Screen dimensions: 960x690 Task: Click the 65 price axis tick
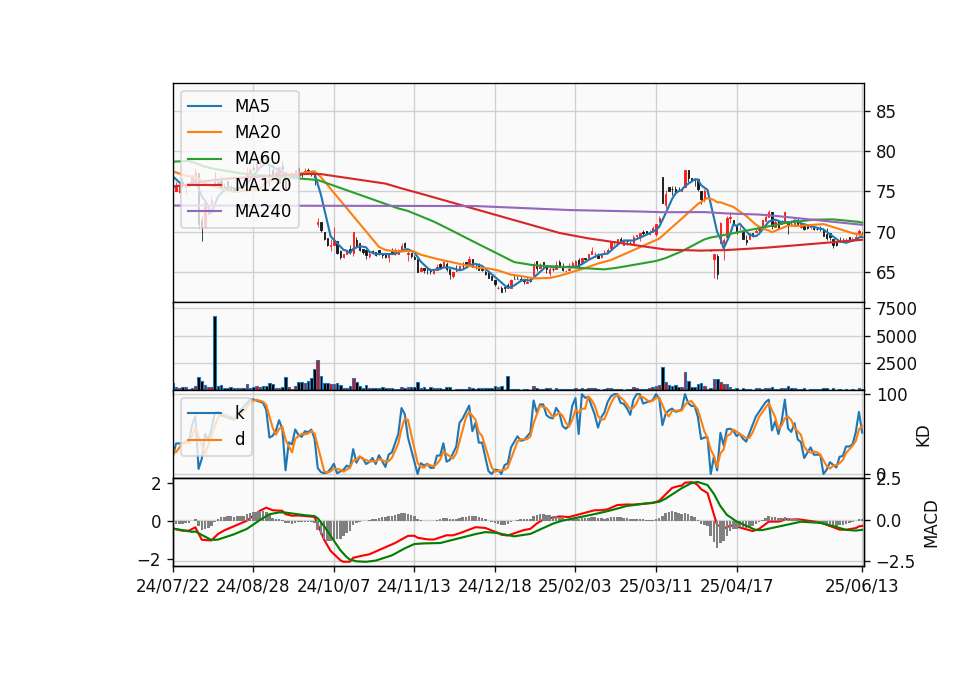coord(885,272)
